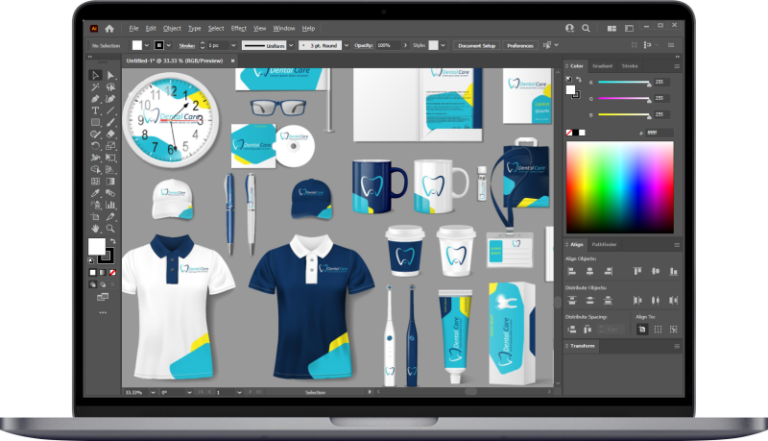The image size is (768, 441).
Task: Toggle Draw Normal mode in toolbar
Action: pos(93,284)
